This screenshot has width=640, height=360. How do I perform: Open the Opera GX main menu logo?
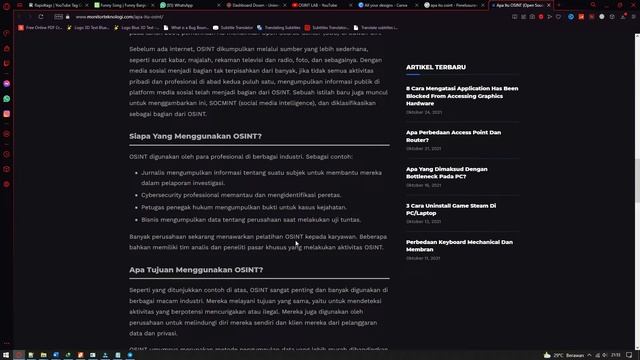point(7,6)
